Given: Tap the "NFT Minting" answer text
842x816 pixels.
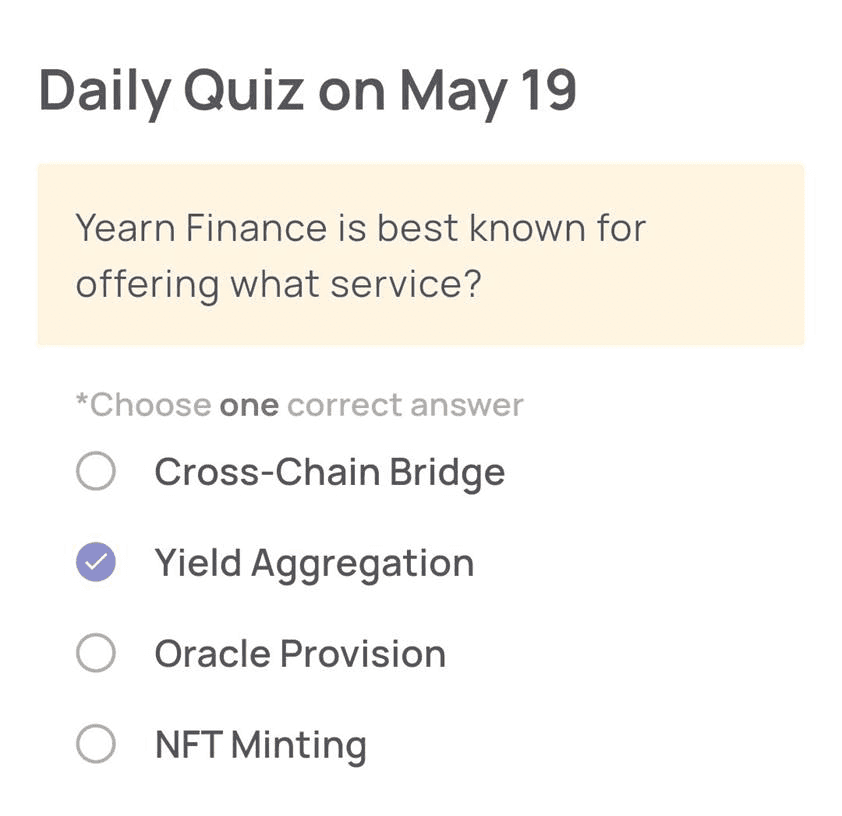Looking at the screenshot, I should 261,745.
